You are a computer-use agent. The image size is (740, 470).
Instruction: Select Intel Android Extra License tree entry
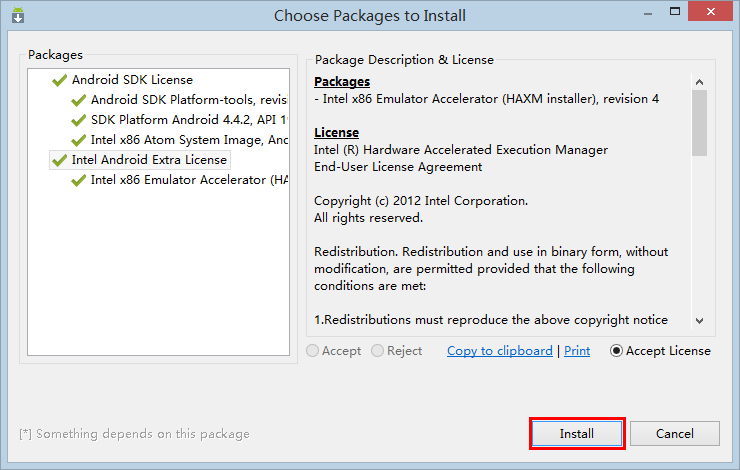tap(149, 160)
